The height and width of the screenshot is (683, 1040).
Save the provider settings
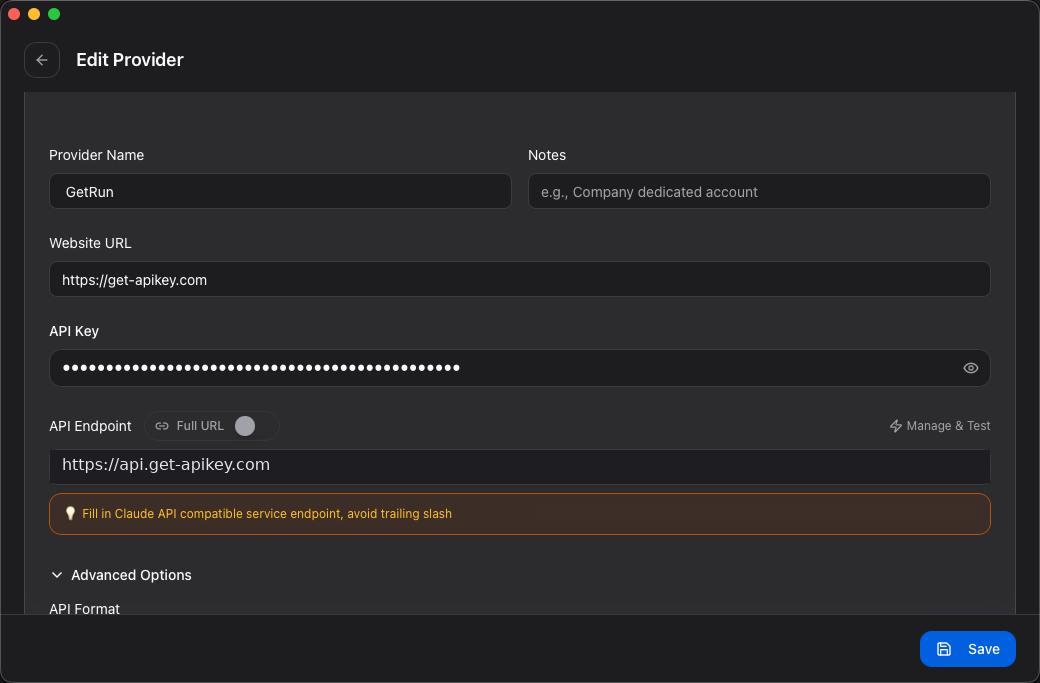point(968,649)
